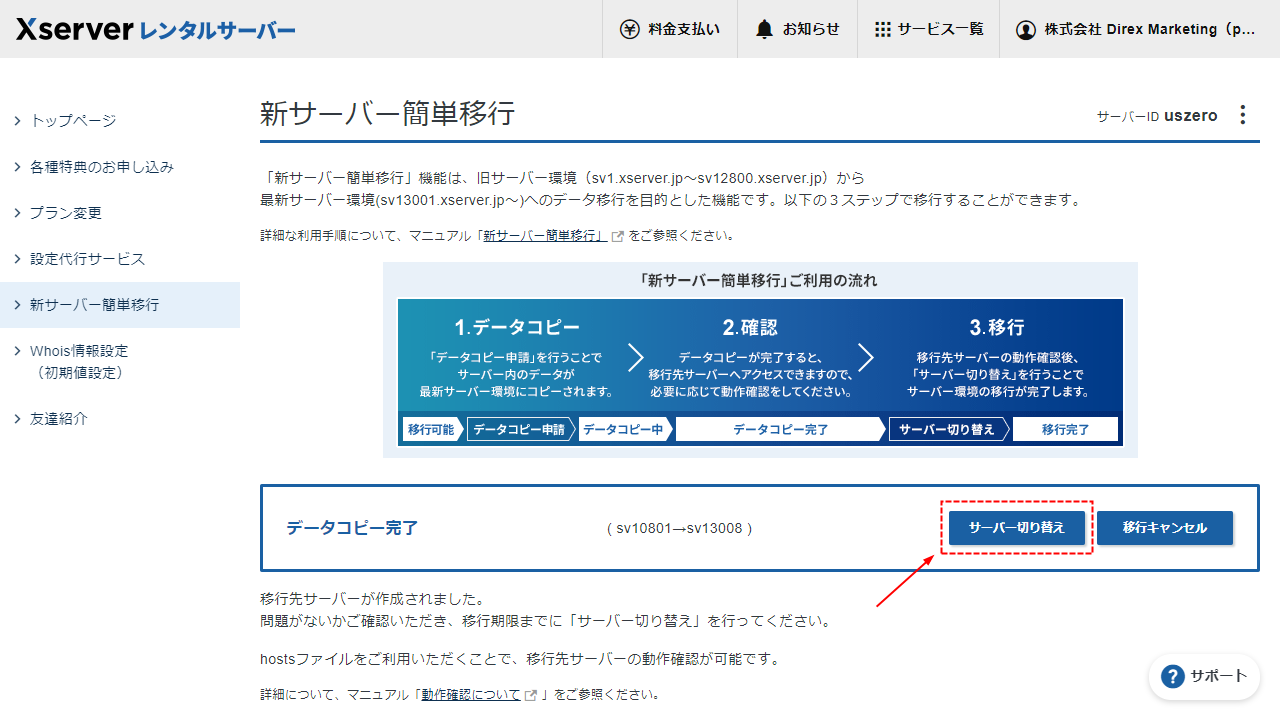Click the データコピー完了 step in the flow
Viewport: 1280px width, 720px height.
point(781,429)
